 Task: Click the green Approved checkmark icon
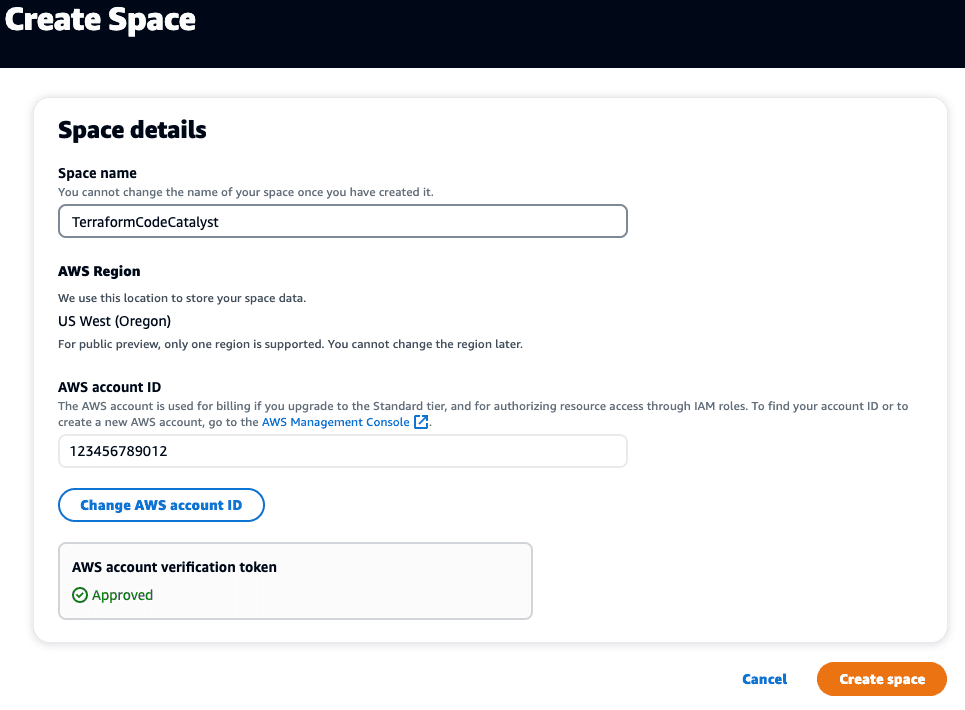pyautogui.click(x=80, y=595)
